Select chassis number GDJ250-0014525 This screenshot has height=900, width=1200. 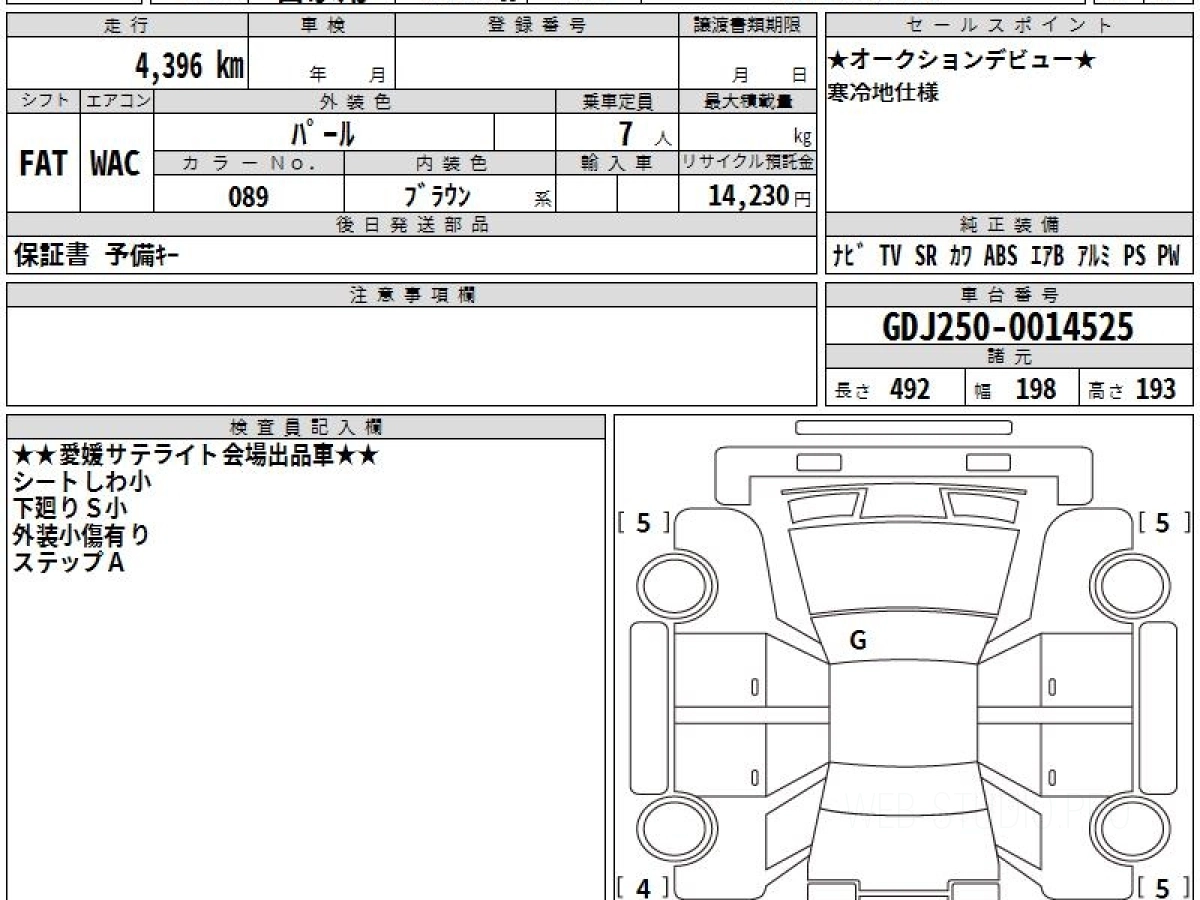(x=1008, y=326)
